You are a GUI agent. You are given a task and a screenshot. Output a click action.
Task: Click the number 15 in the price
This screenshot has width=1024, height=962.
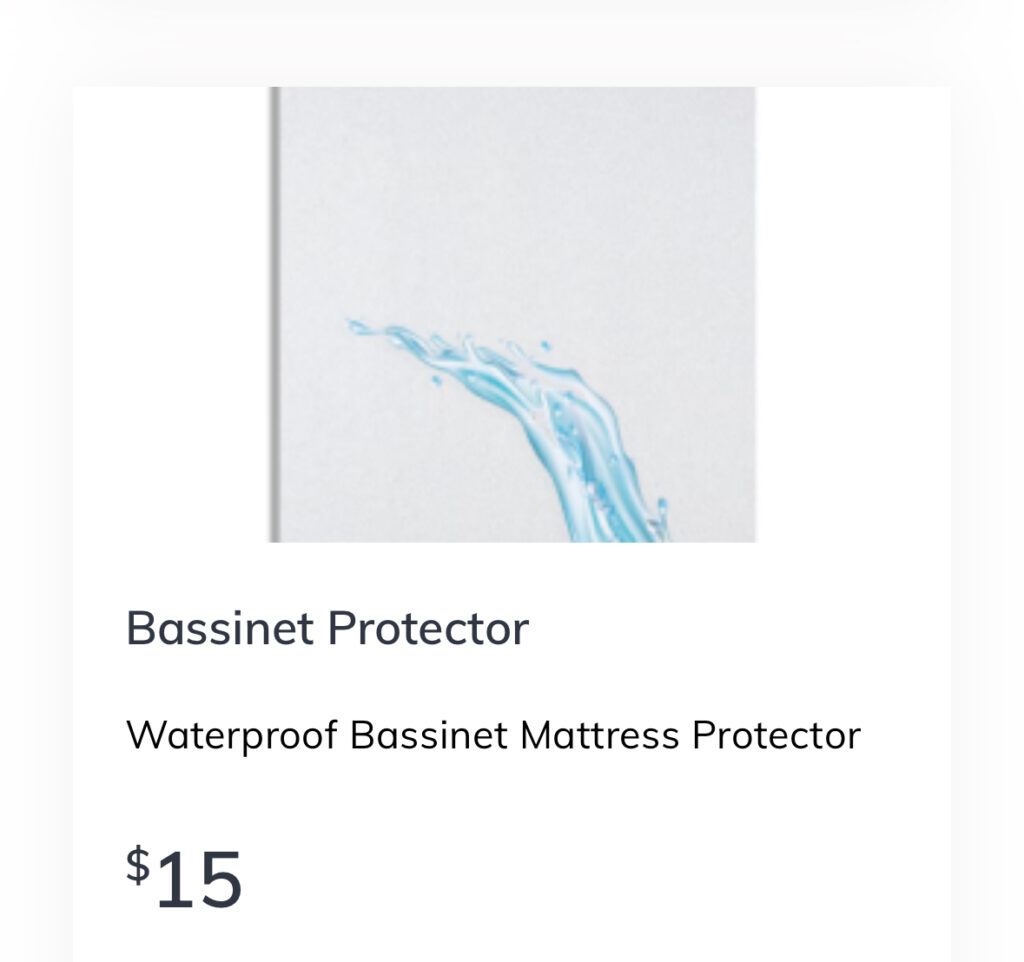coord(199,880)
